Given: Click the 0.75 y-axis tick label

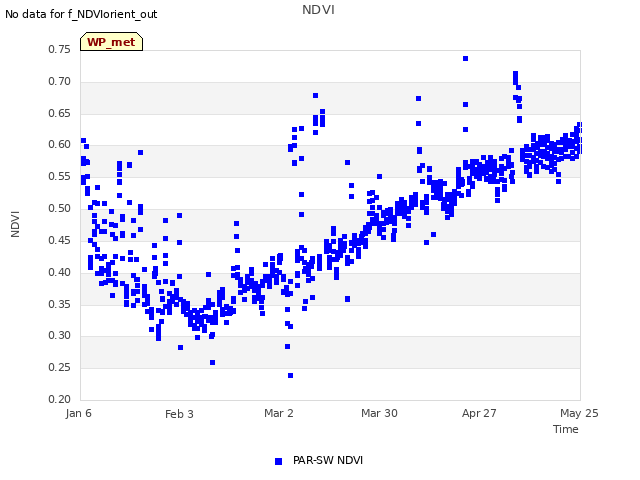Looking at the screenshot, I should tap(60, 49).
